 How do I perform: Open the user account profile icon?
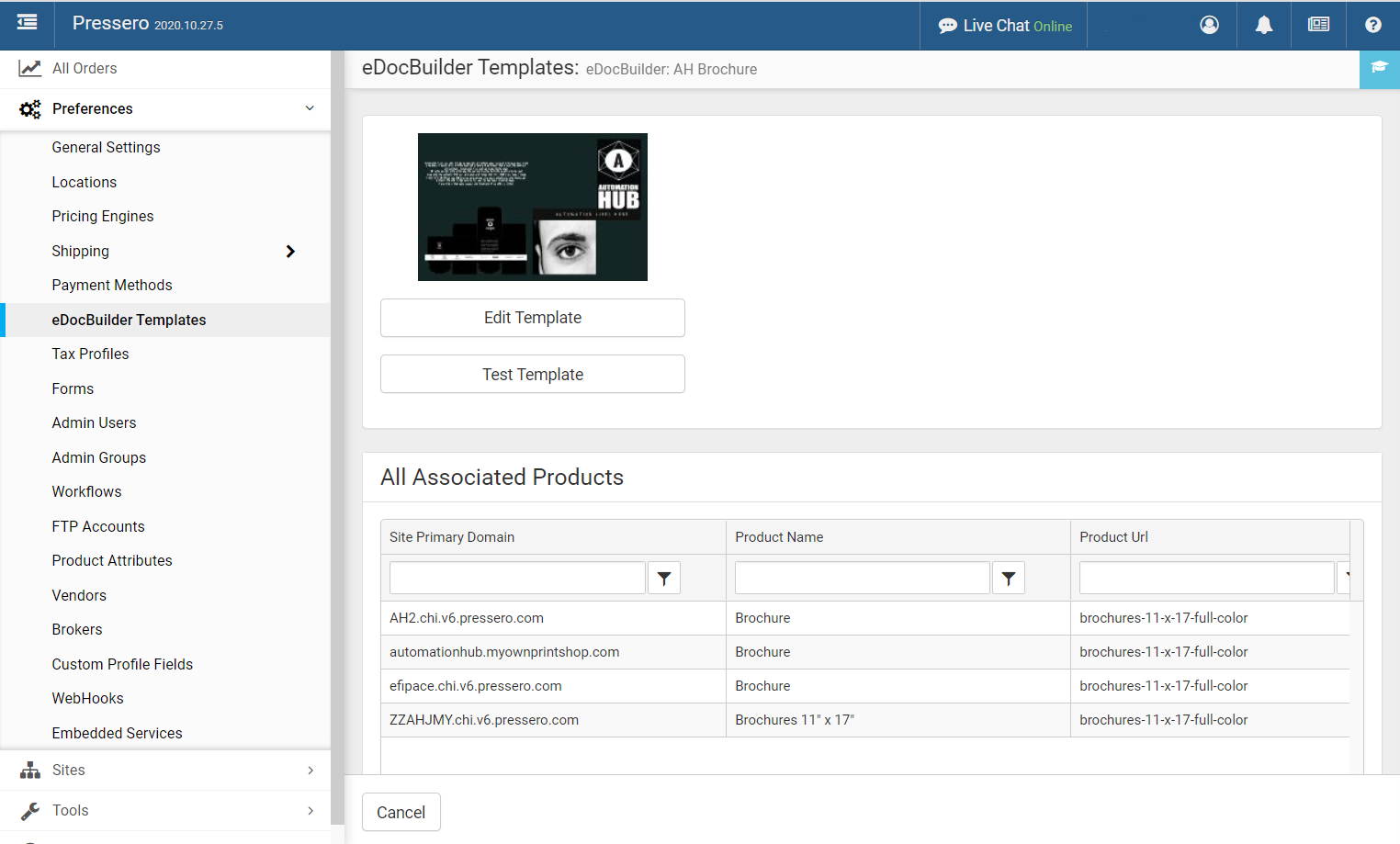click(1210, 25)
